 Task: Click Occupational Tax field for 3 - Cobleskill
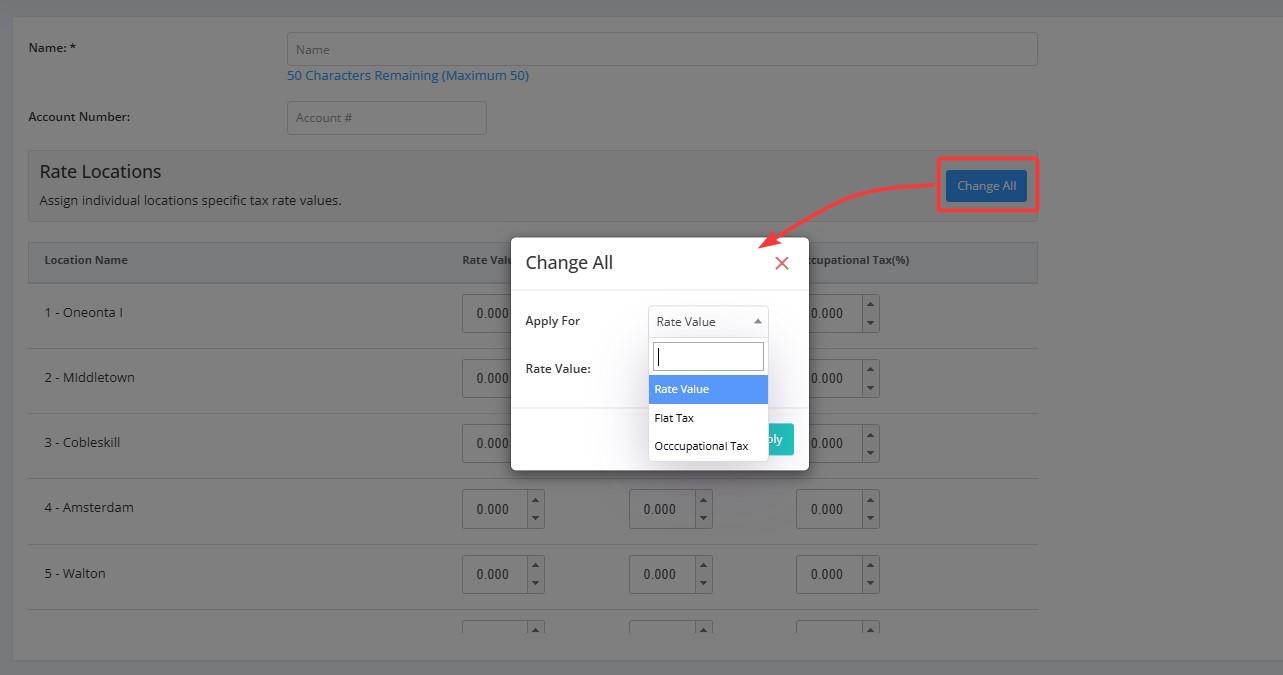(835, 443)
